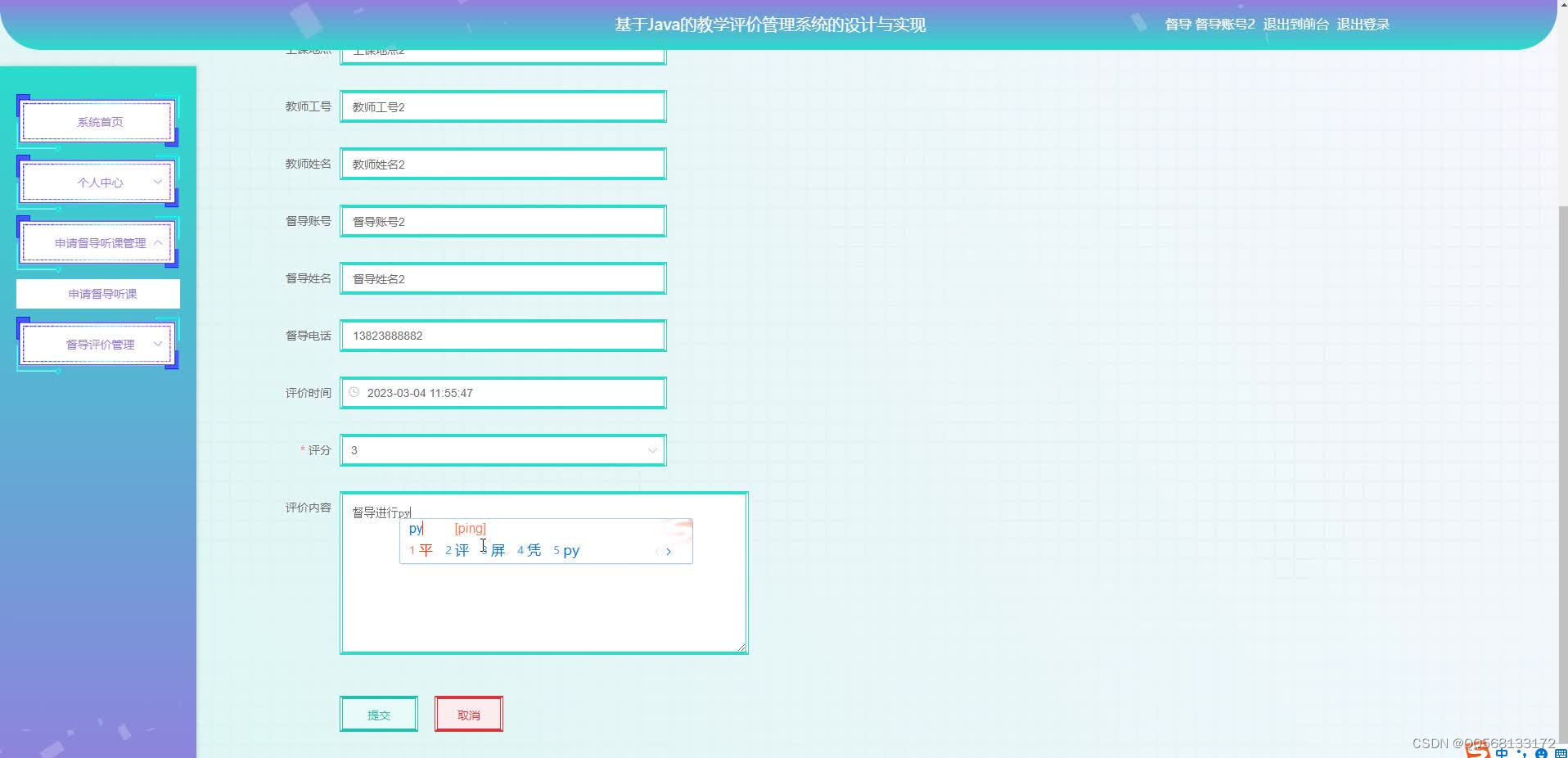Image resolution: width=1568 pixels, height=758 pixels.
Task: Expand the 个人中心 sidebar menu
Action: pyautogui.click(x=98, y=183)
